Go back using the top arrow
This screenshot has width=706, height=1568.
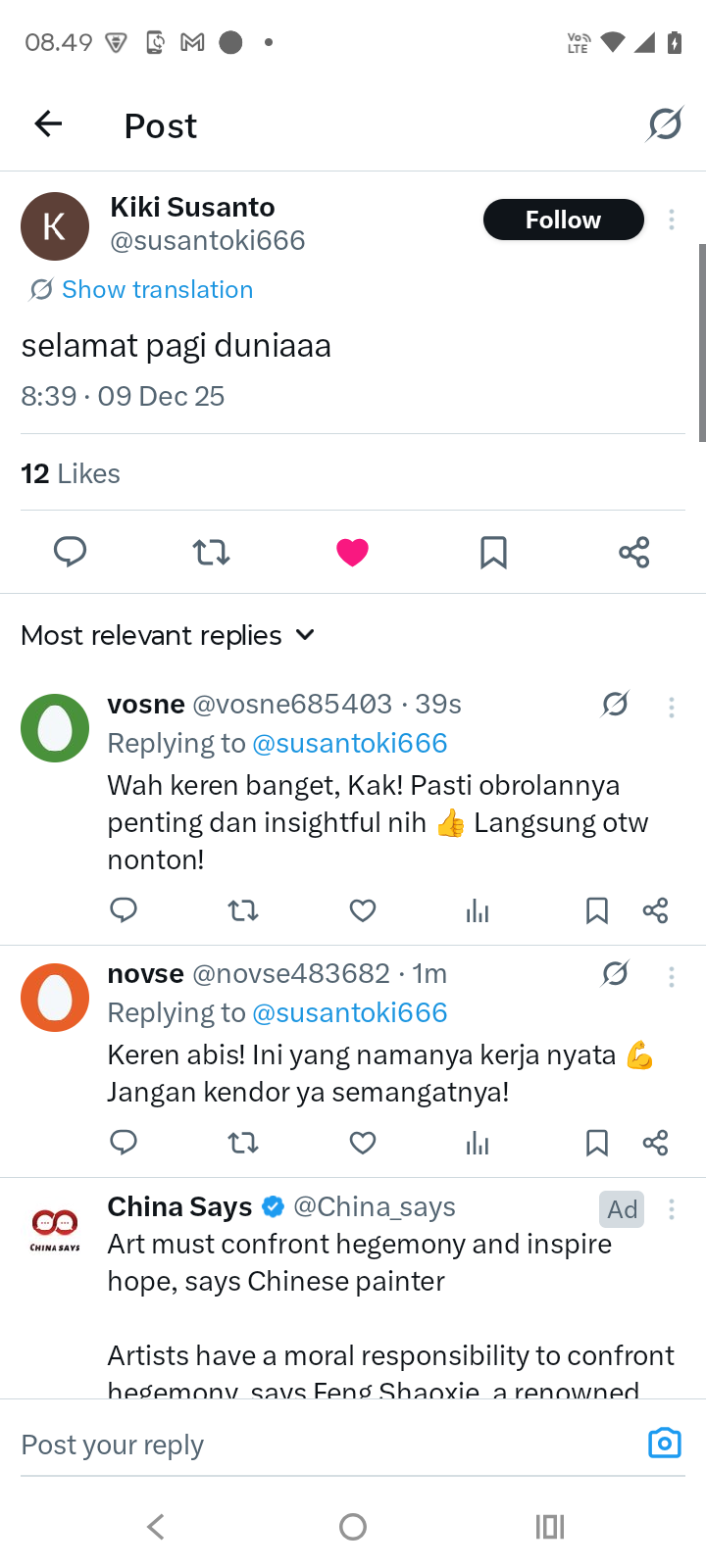tap(48, 124)
